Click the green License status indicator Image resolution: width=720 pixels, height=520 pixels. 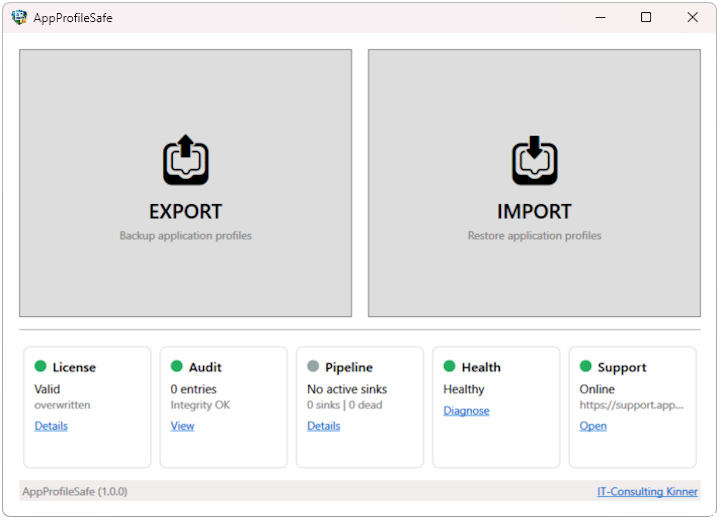tap(41, 367)
